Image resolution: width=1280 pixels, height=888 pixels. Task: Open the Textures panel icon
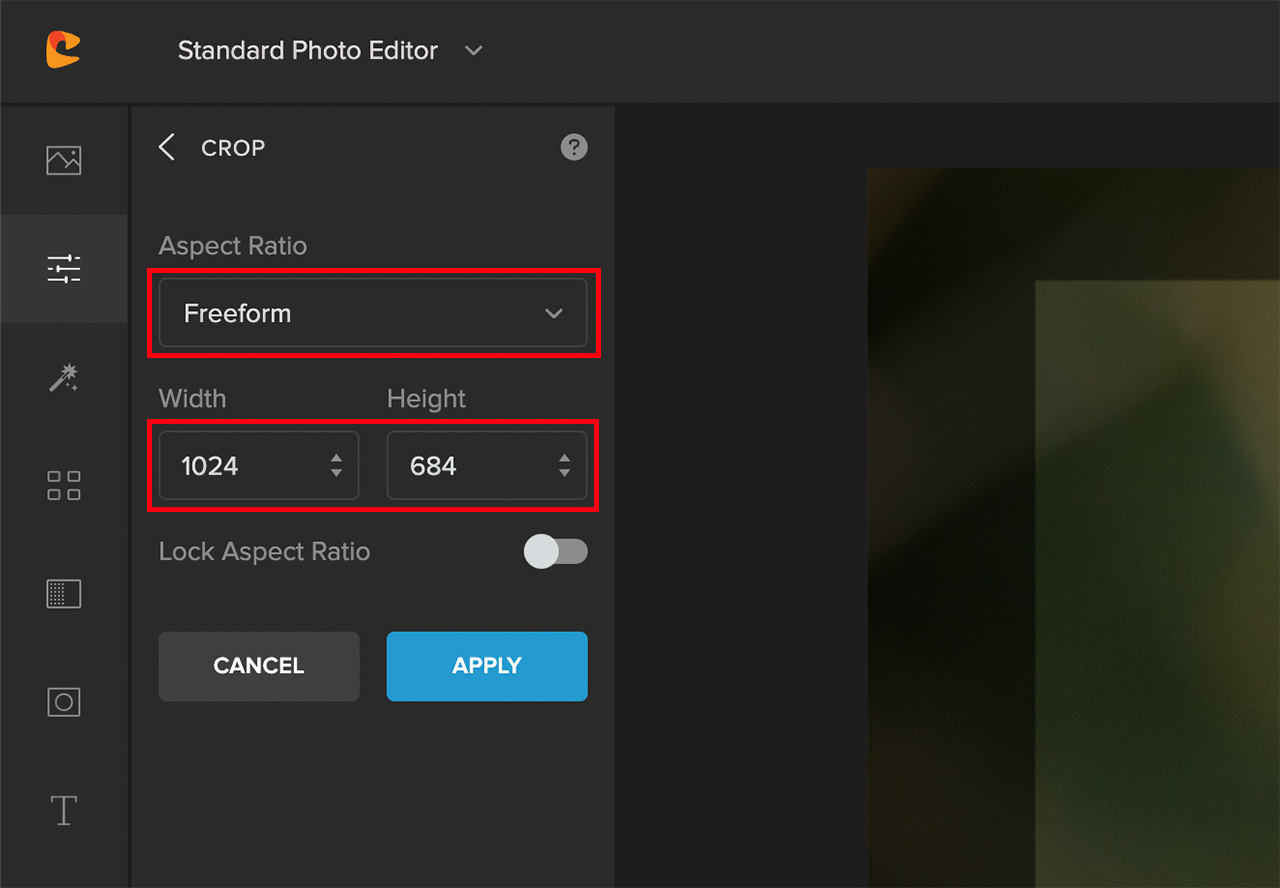[63, 593]
